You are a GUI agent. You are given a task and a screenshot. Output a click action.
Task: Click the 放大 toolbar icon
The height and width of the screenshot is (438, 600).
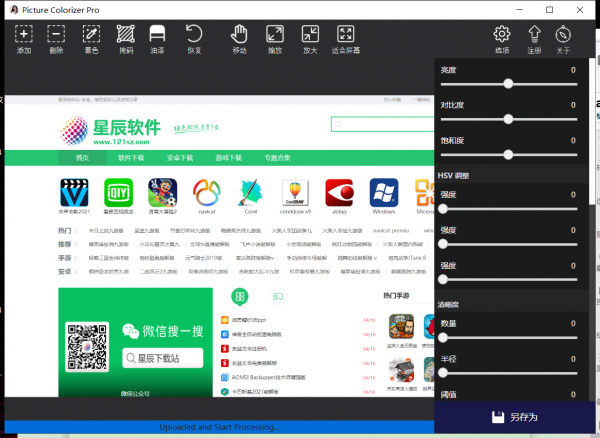(x=310, y=34)
